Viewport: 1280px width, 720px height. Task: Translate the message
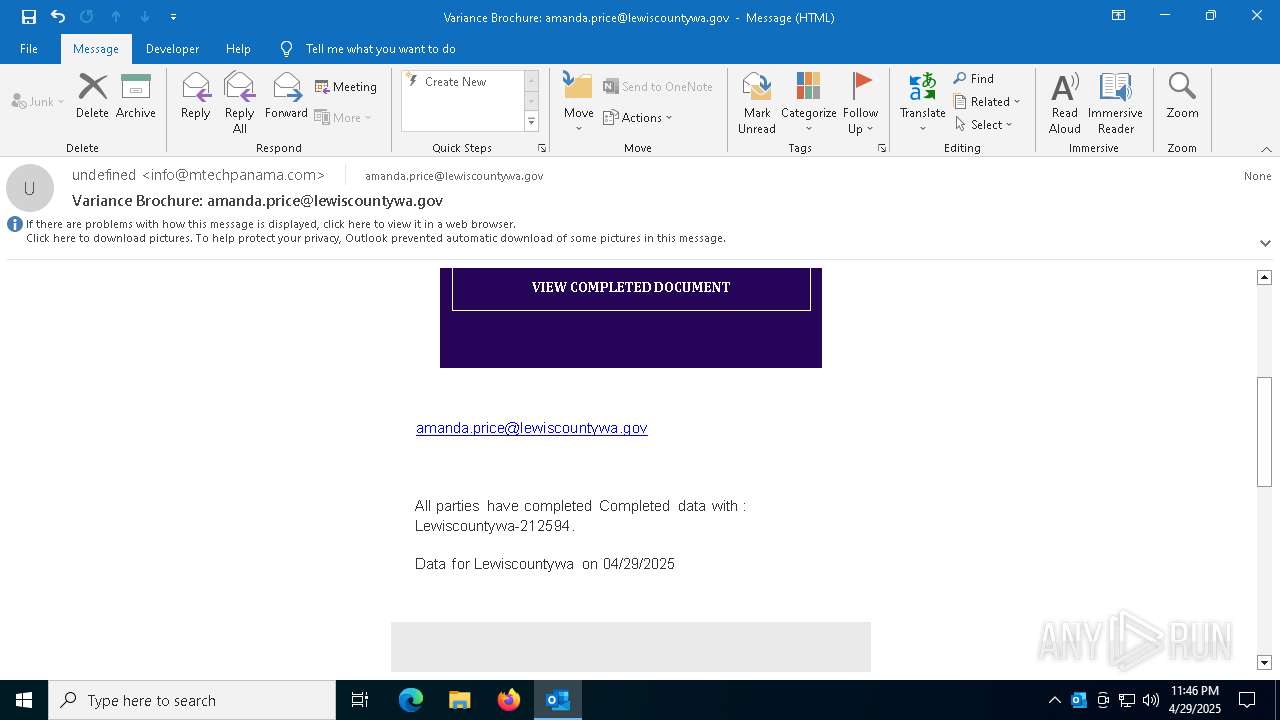922,102
